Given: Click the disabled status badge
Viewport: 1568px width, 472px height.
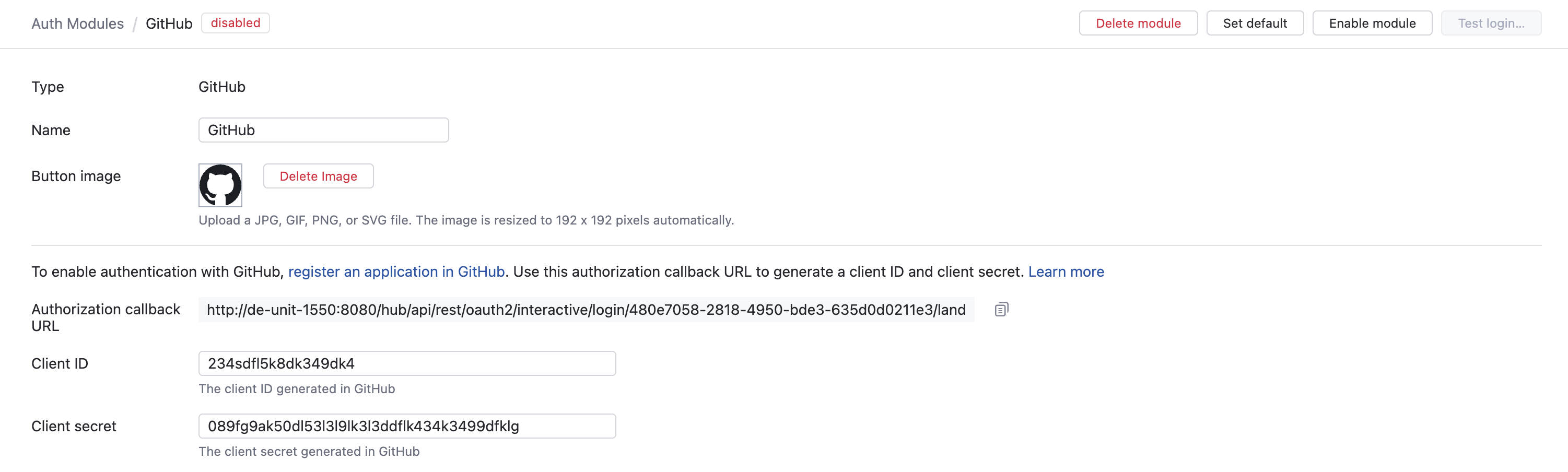Looking at the screenshot, I should click(235, 23).
